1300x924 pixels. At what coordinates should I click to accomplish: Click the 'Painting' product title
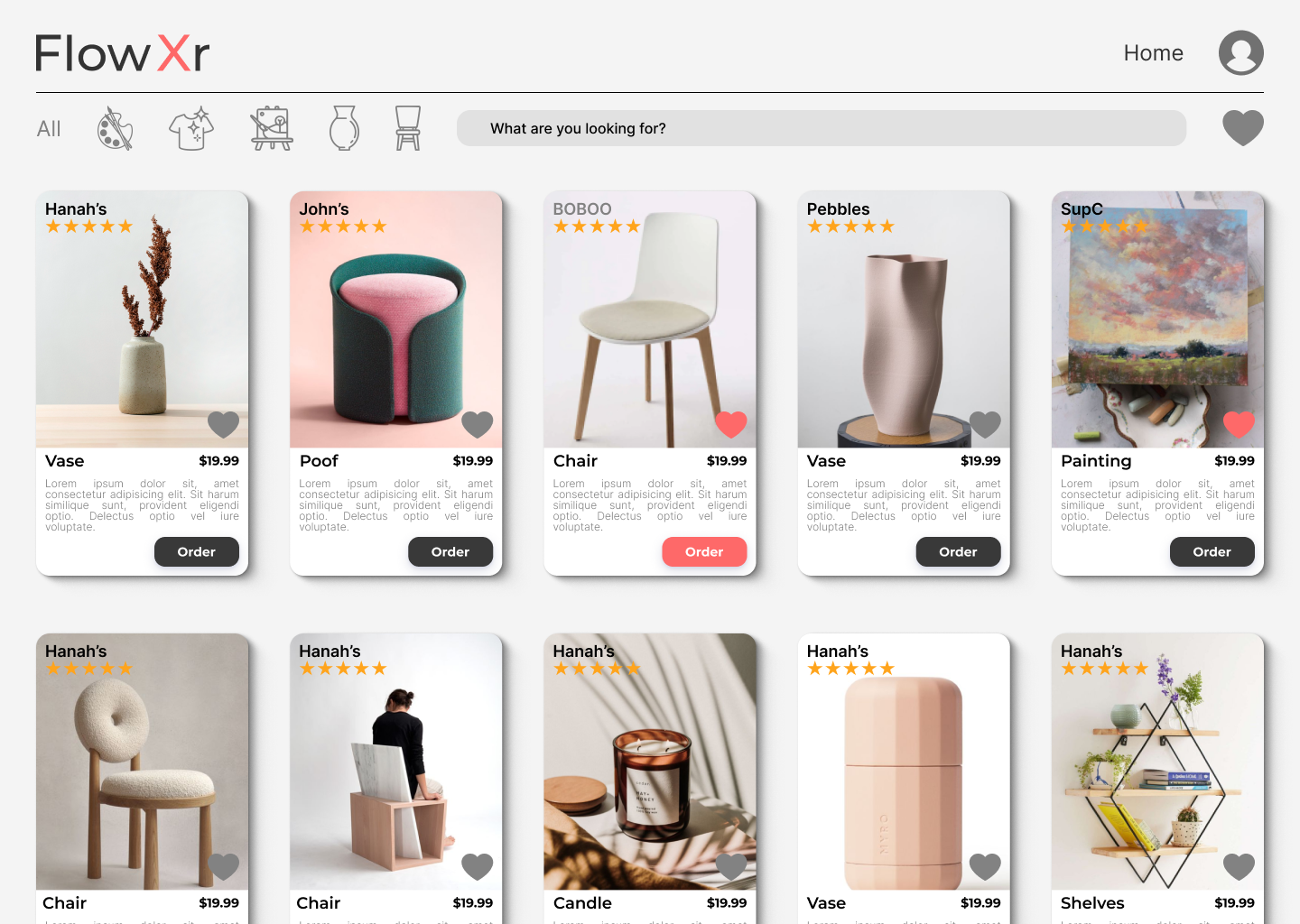1096,461
